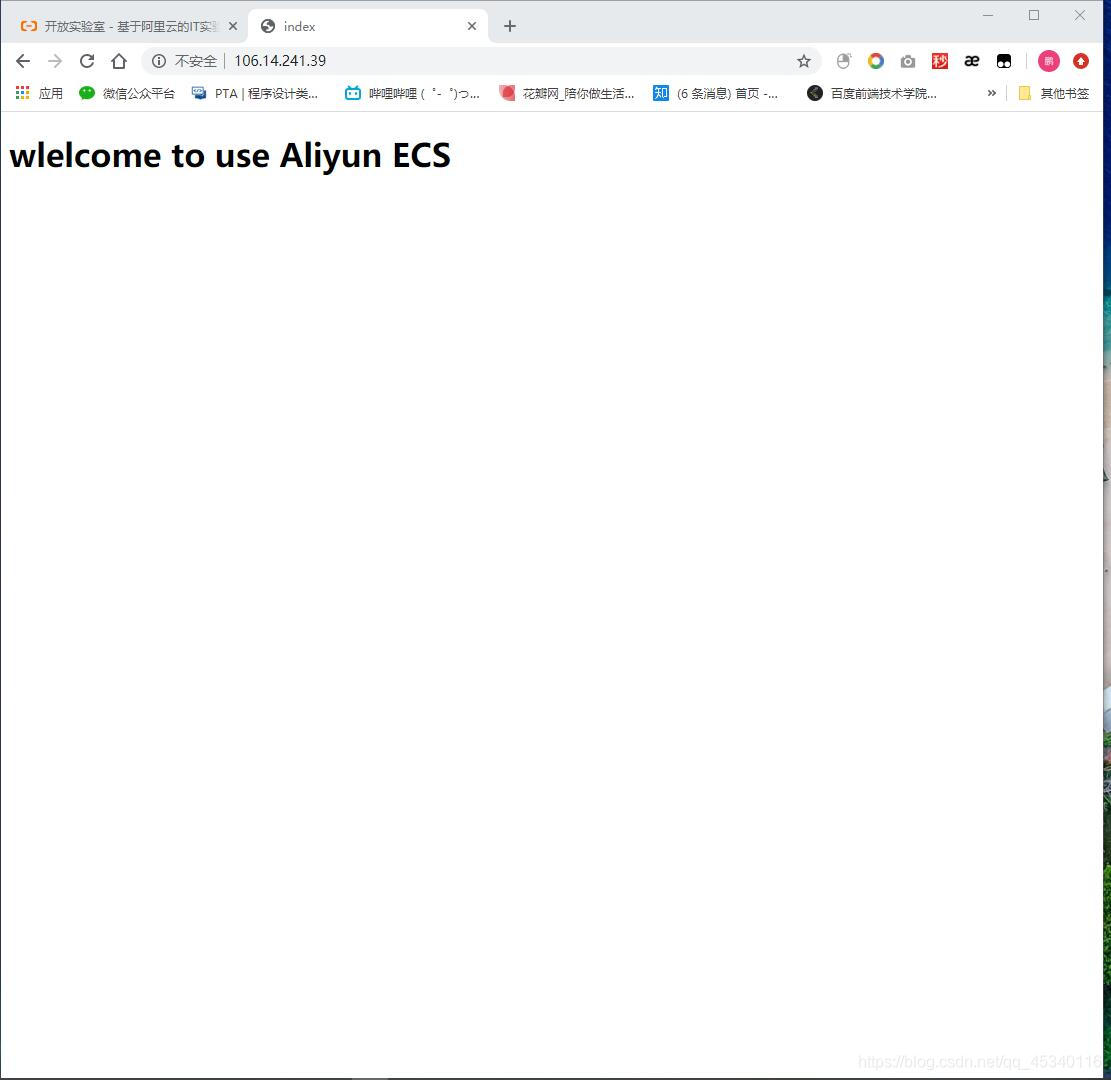Reload the current page

point(86,61)
